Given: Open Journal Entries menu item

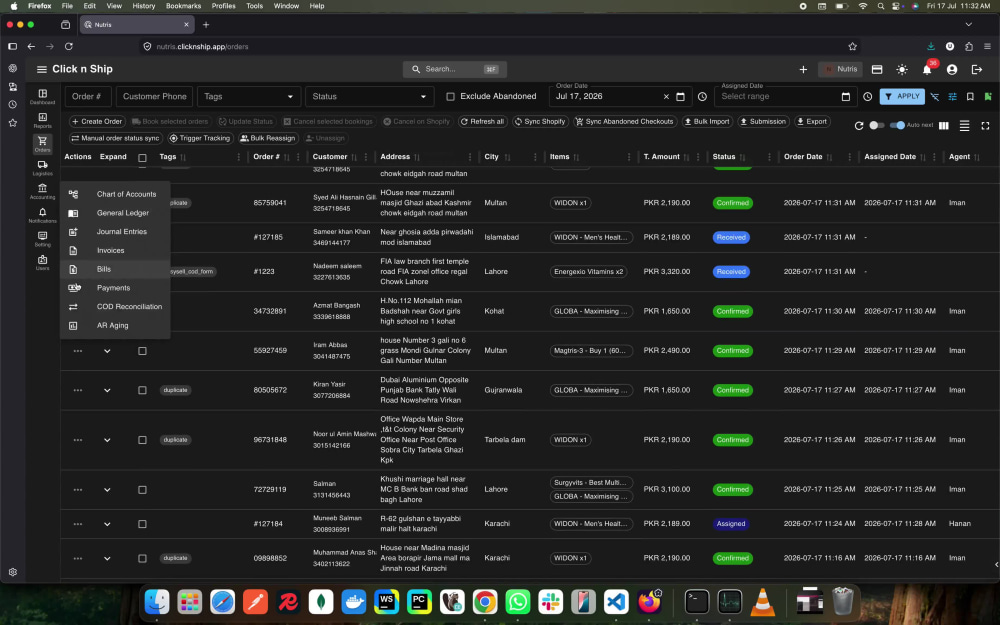Looking at the screenshot, I should 115,232.
